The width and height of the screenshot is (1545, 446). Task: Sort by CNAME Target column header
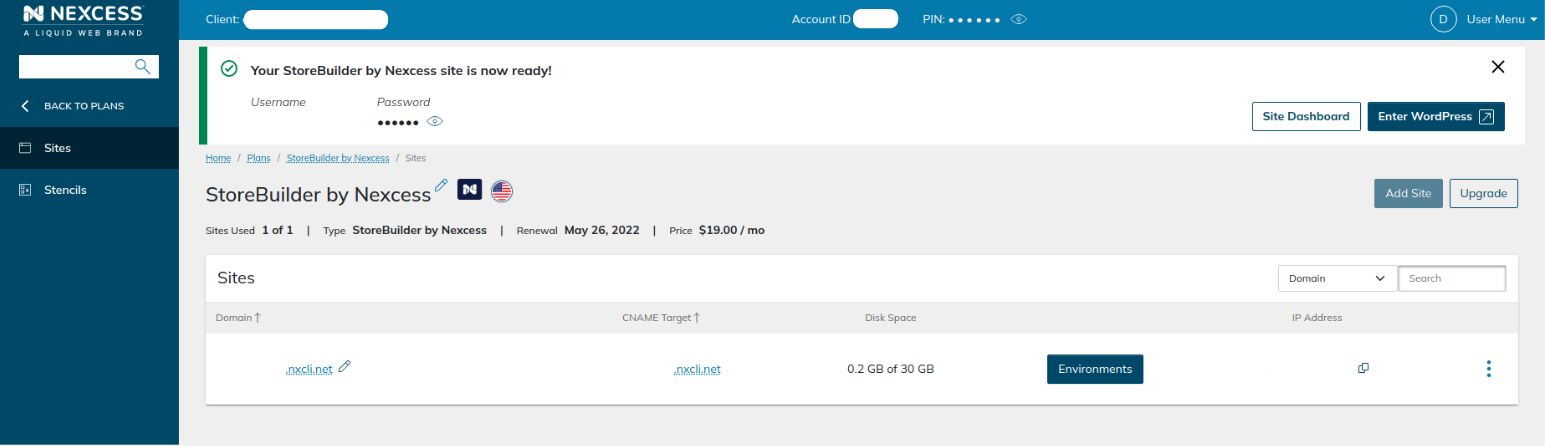(x=661, y=318)
